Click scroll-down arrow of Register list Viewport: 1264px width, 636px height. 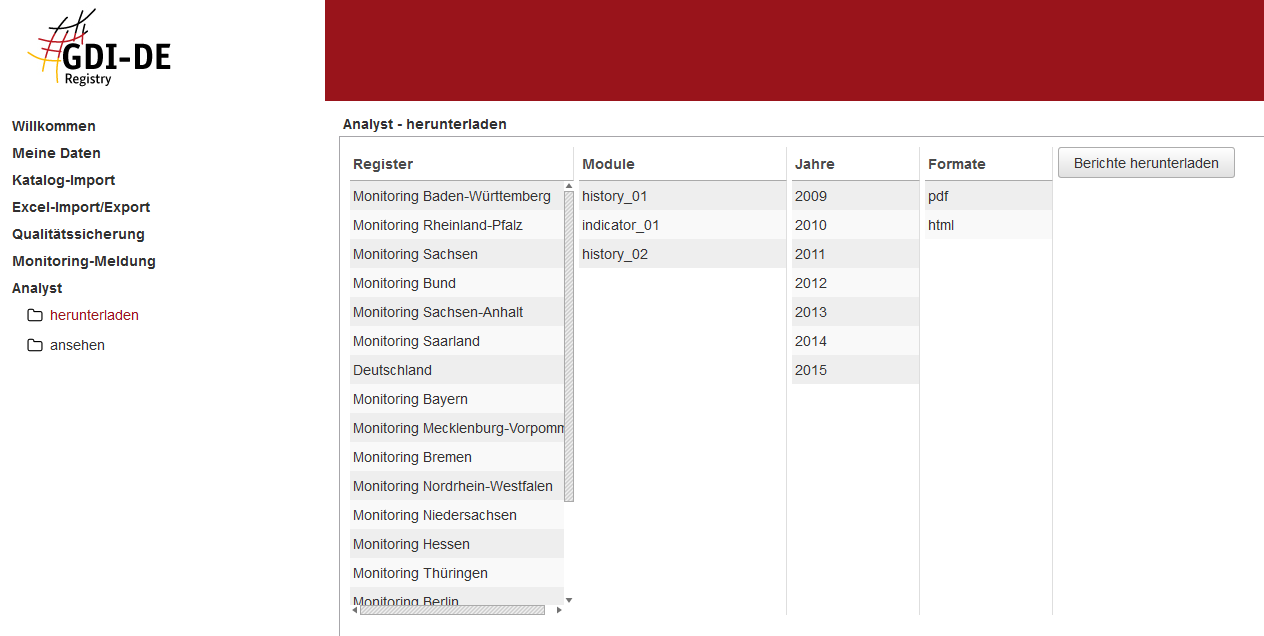569,600
